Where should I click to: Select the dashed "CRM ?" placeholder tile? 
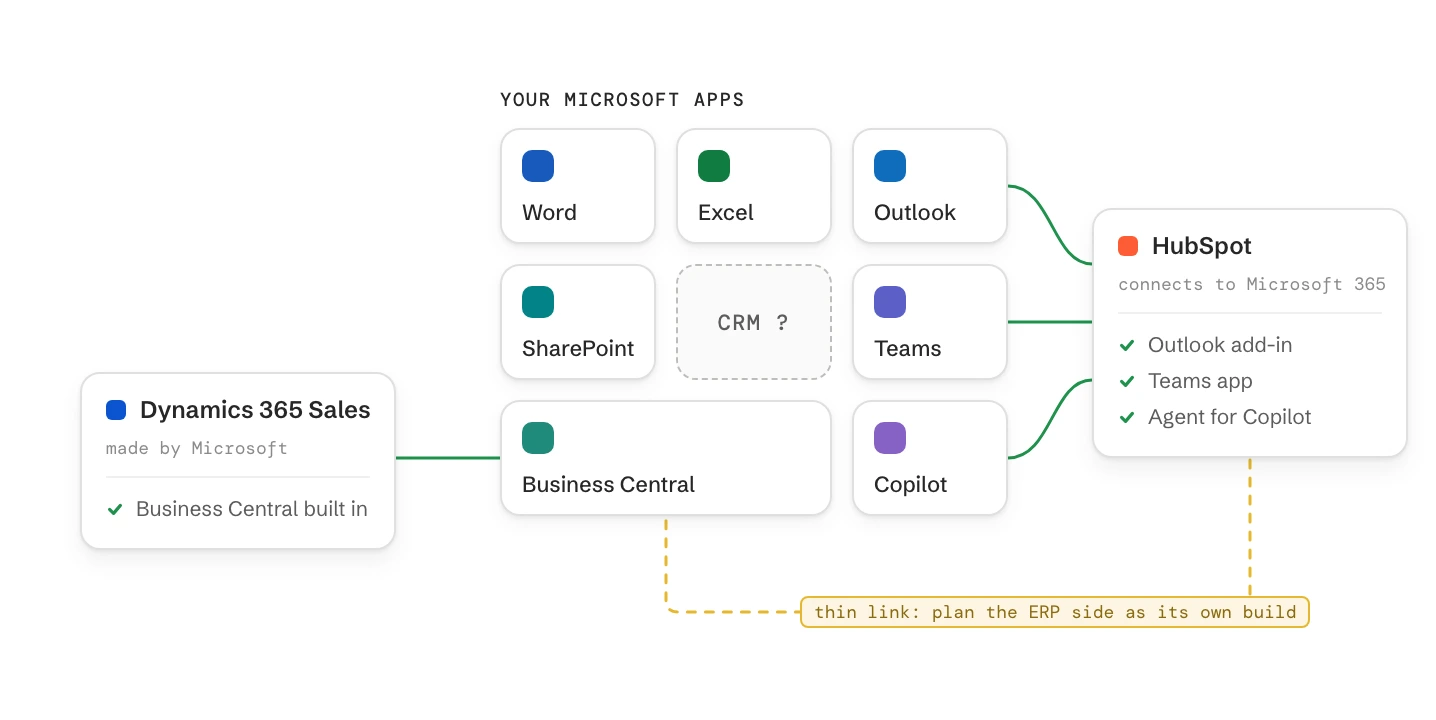click(754, 322)
